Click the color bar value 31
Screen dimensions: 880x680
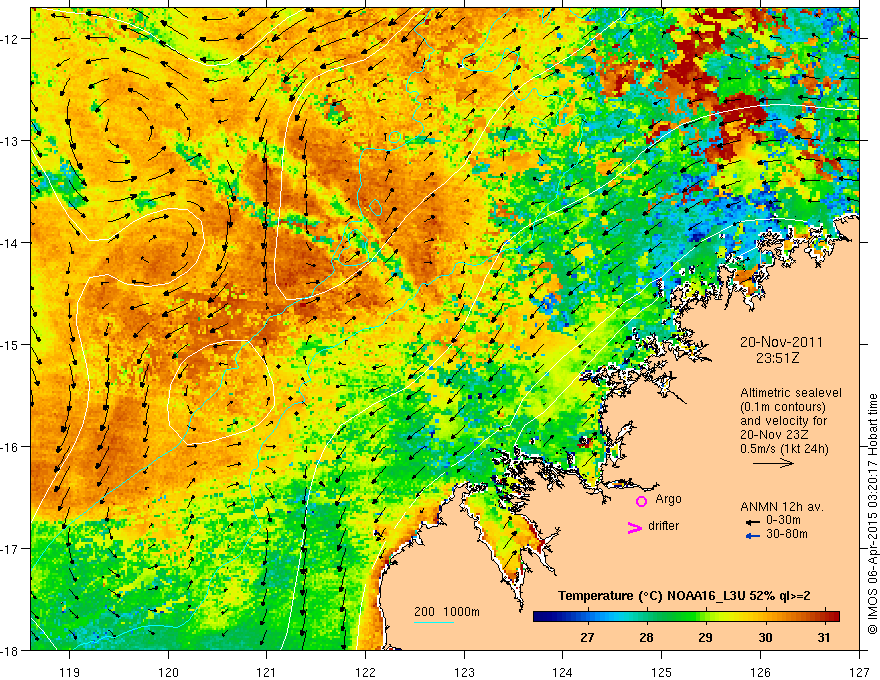(823, 637)
